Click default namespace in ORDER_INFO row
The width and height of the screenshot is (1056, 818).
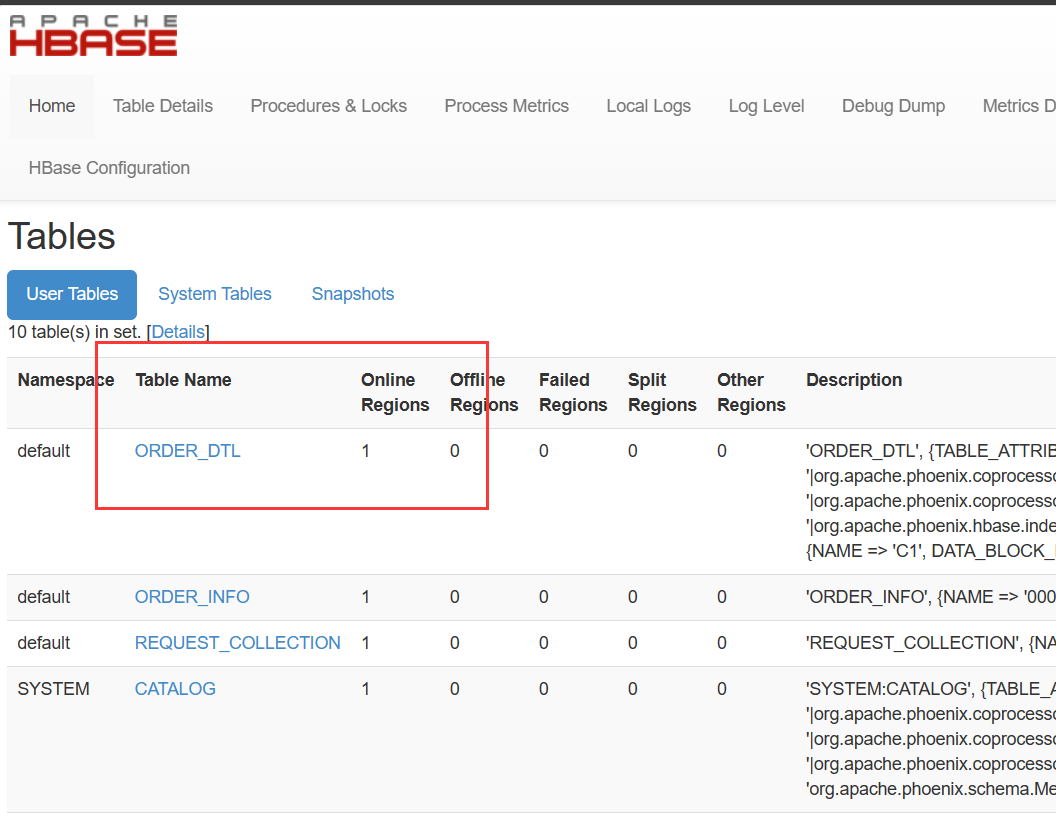tap(44, 597)
